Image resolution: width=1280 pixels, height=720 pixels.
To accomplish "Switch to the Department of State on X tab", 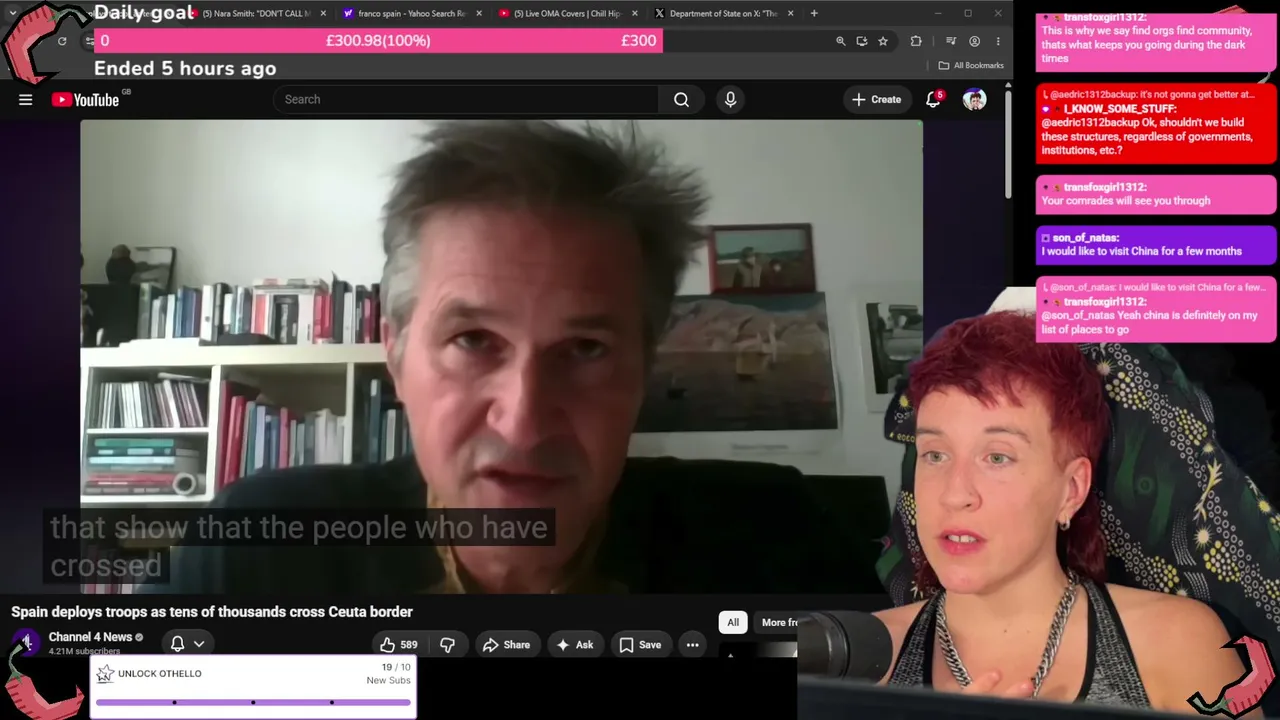I will [724, 13].
